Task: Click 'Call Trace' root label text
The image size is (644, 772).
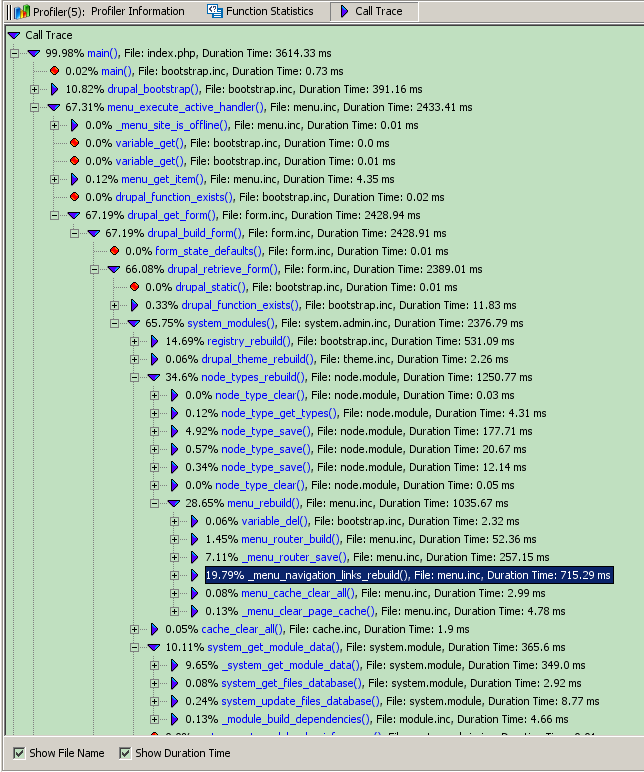Action: click(49, 35)
